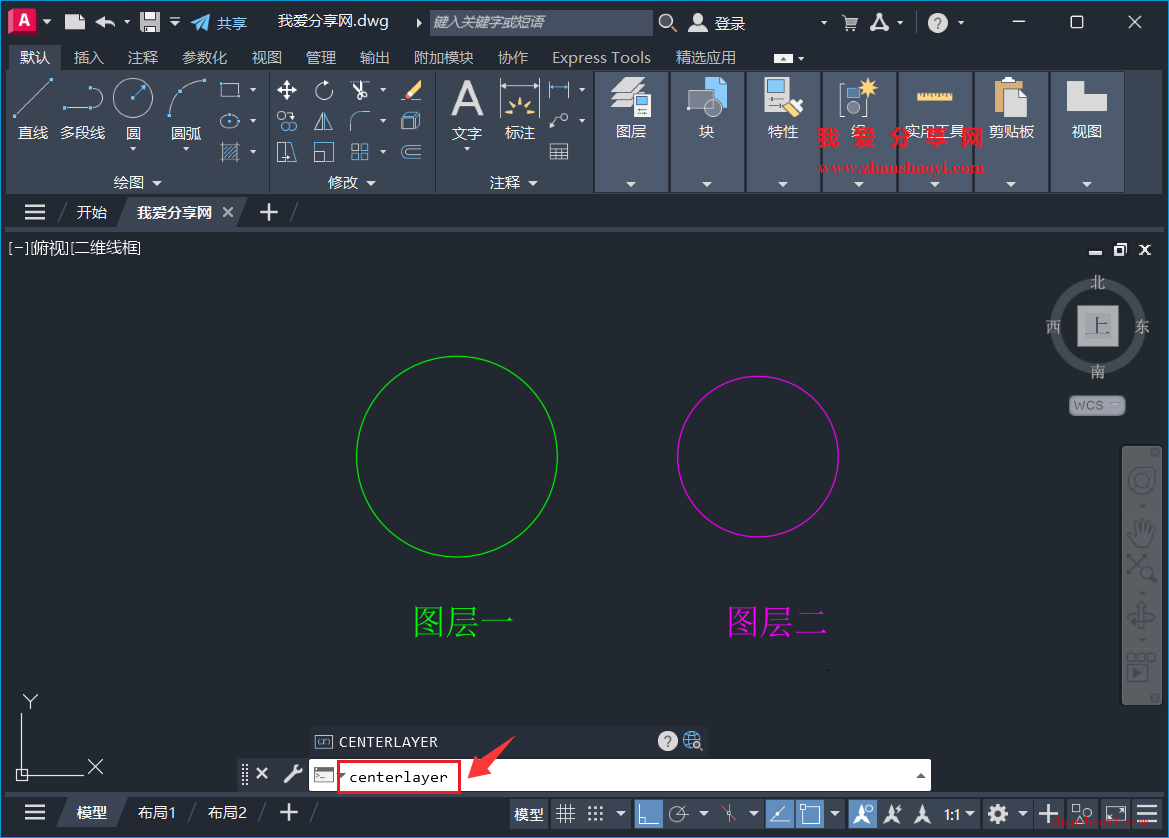Expand the Modify (修改) panel dropdown

[352, 182]
